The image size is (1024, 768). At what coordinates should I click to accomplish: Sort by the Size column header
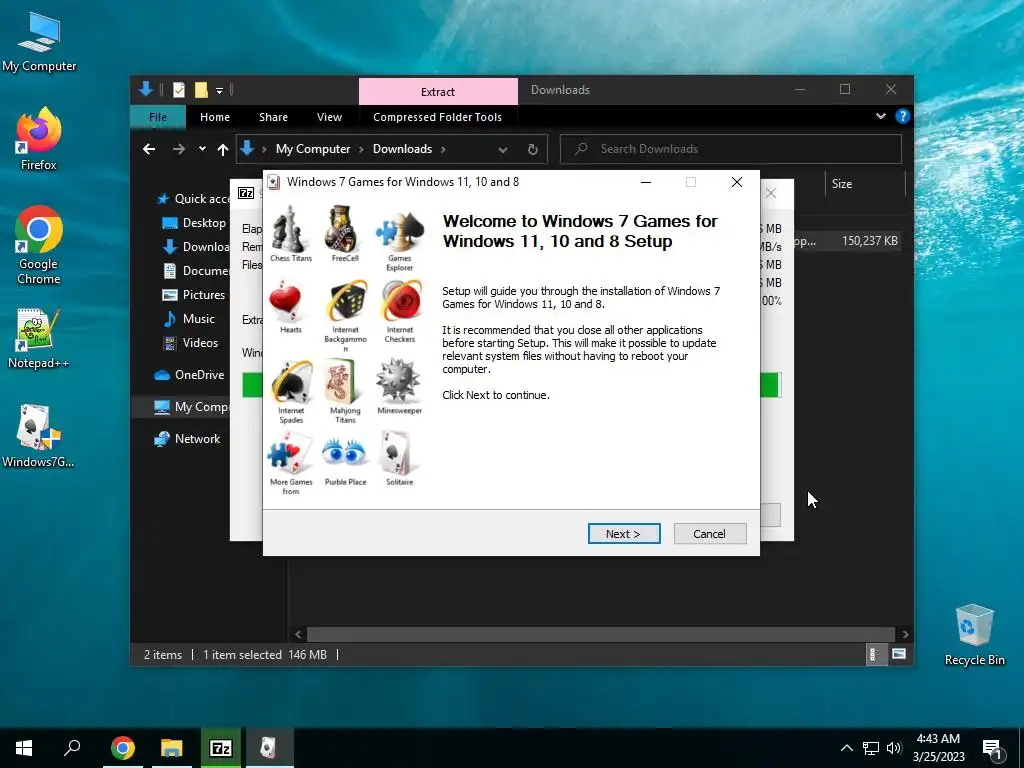coord(865,184)
